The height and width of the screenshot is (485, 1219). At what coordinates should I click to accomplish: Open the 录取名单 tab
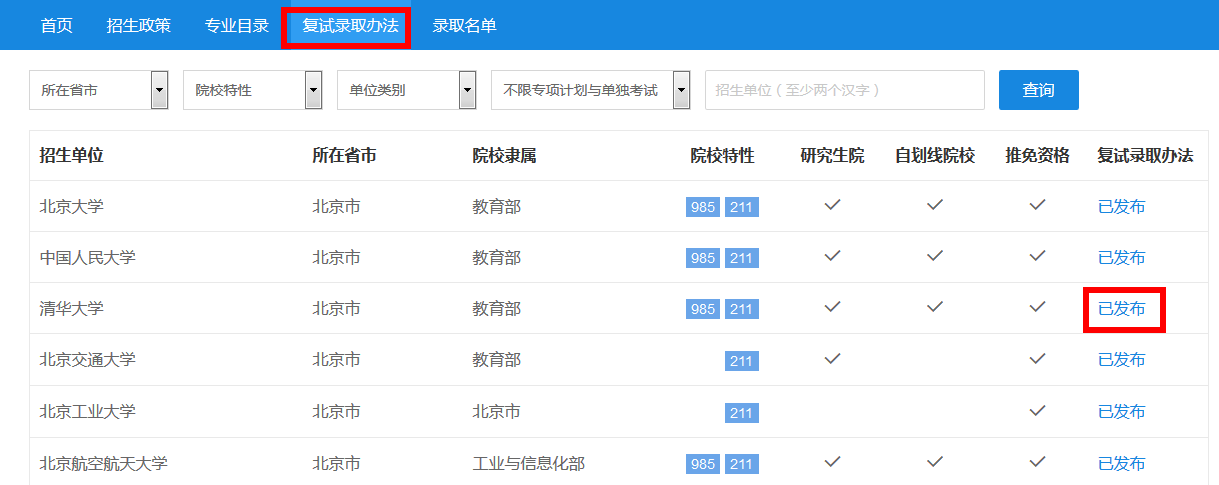tap(464, 25)
